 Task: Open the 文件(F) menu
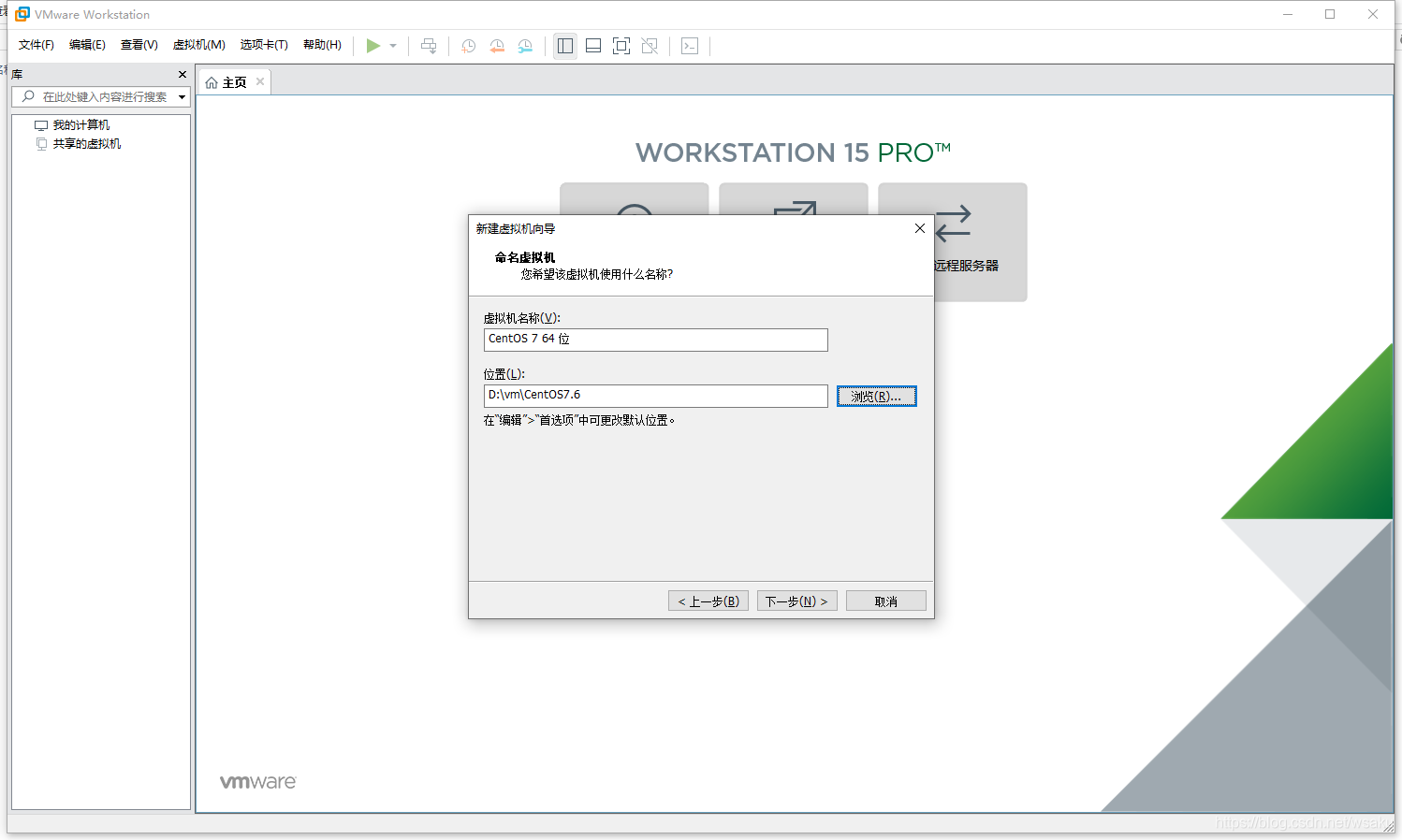(x=37, y=45)
